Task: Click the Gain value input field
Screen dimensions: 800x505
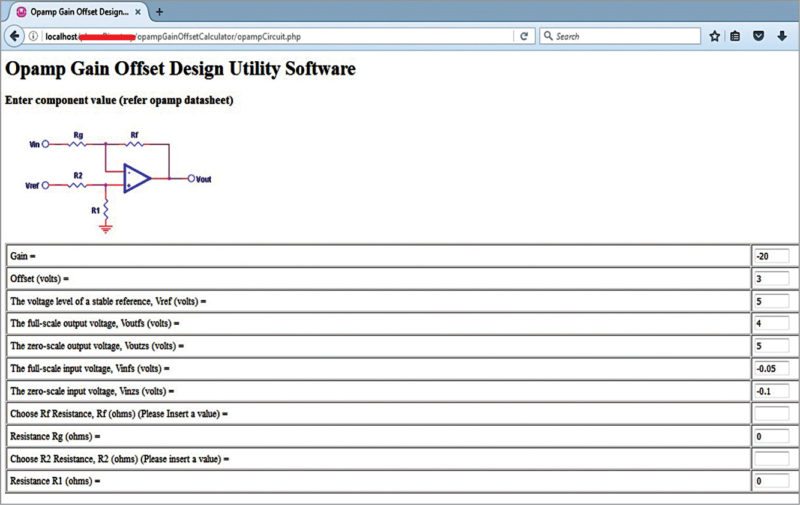Action: [x=771, y=256]
